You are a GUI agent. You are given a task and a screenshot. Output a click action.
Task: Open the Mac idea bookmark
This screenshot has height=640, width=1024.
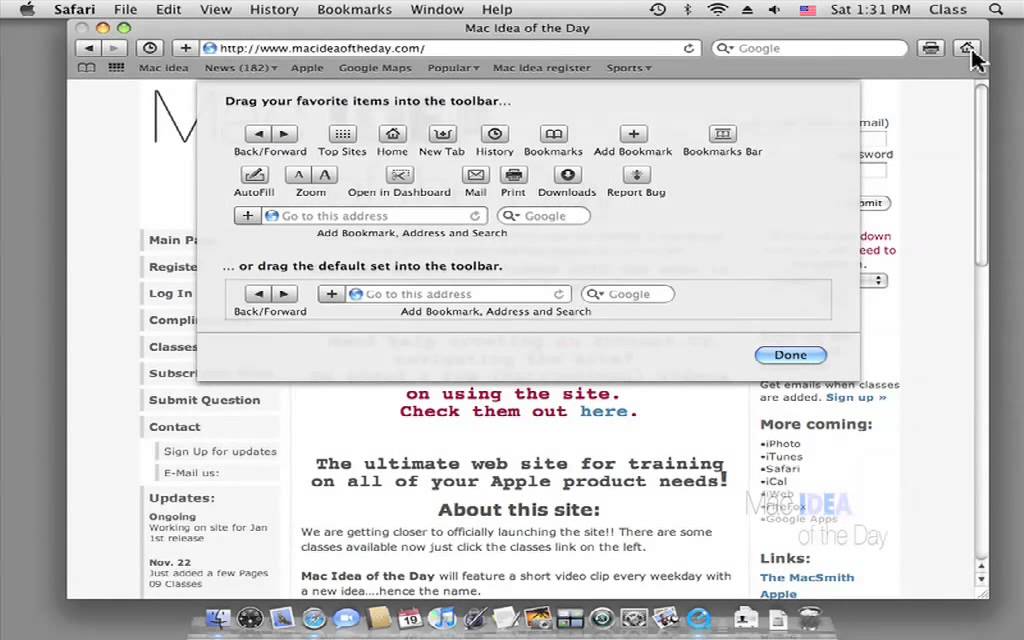[x=163, y=68]
